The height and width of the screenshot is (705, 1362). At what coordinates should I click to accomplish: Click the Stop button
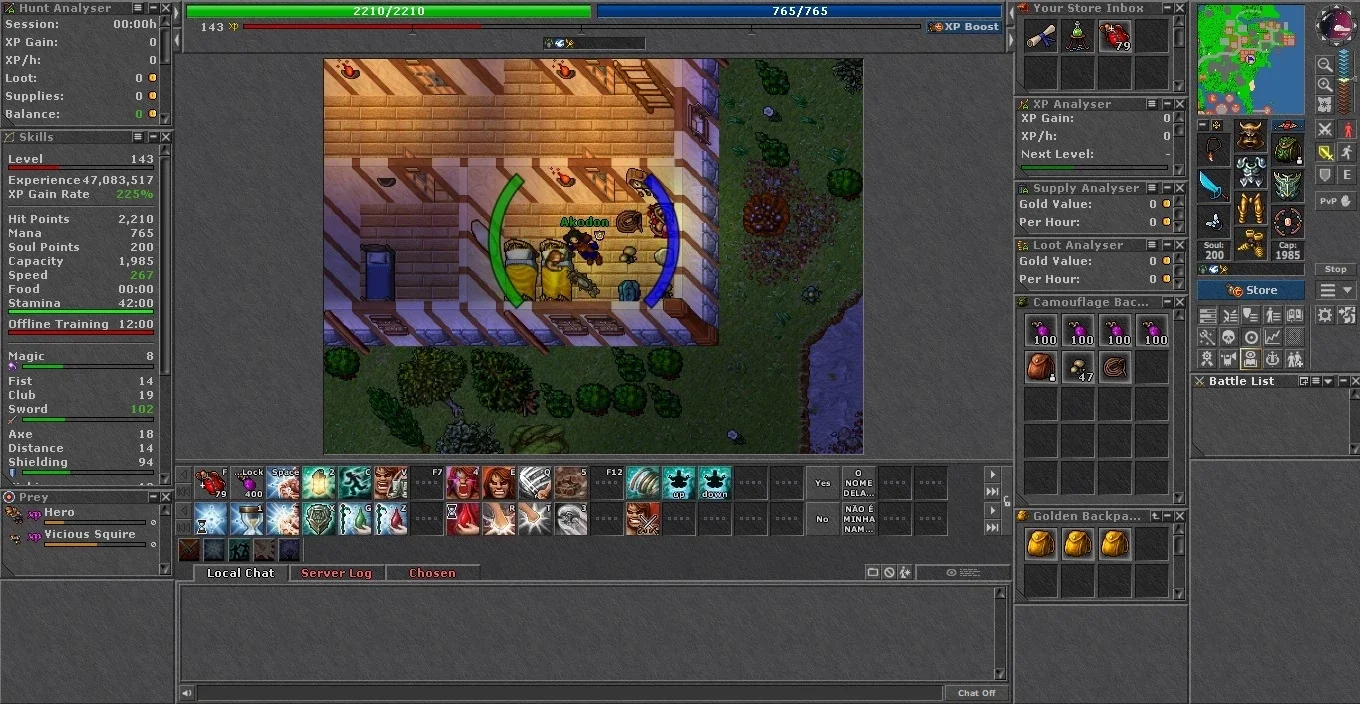point(1336,269)
